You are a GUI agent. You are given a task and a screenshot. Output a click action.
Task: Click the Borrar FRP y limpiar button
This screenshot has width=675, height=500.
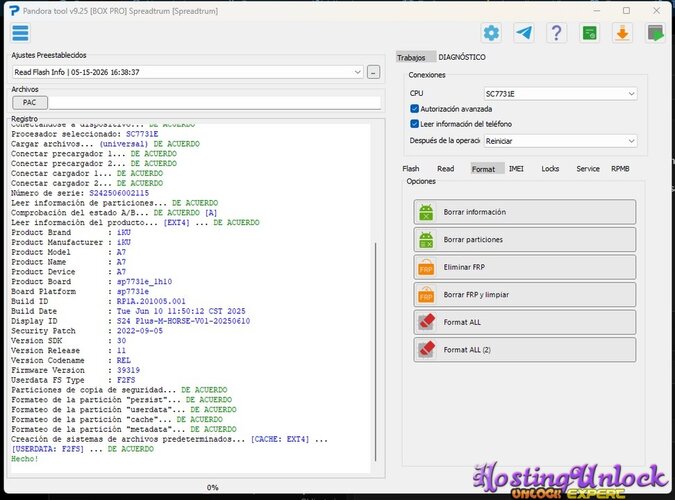coord(525,295)
